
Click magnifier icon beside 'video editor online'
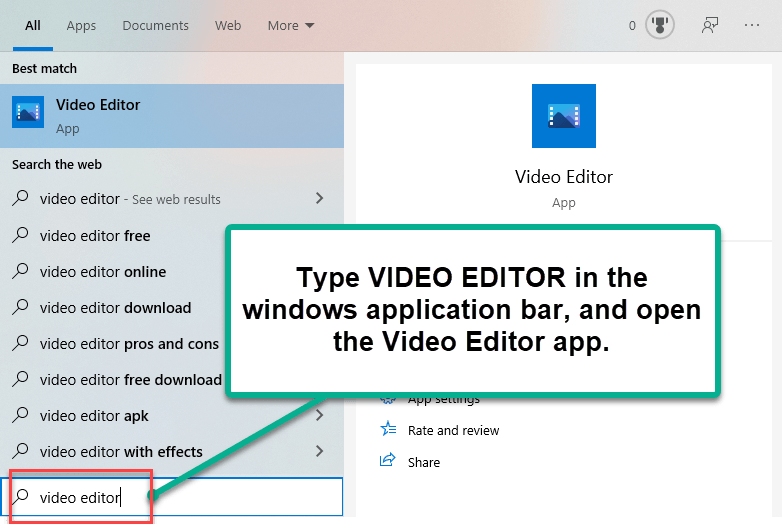pos(20,271)
